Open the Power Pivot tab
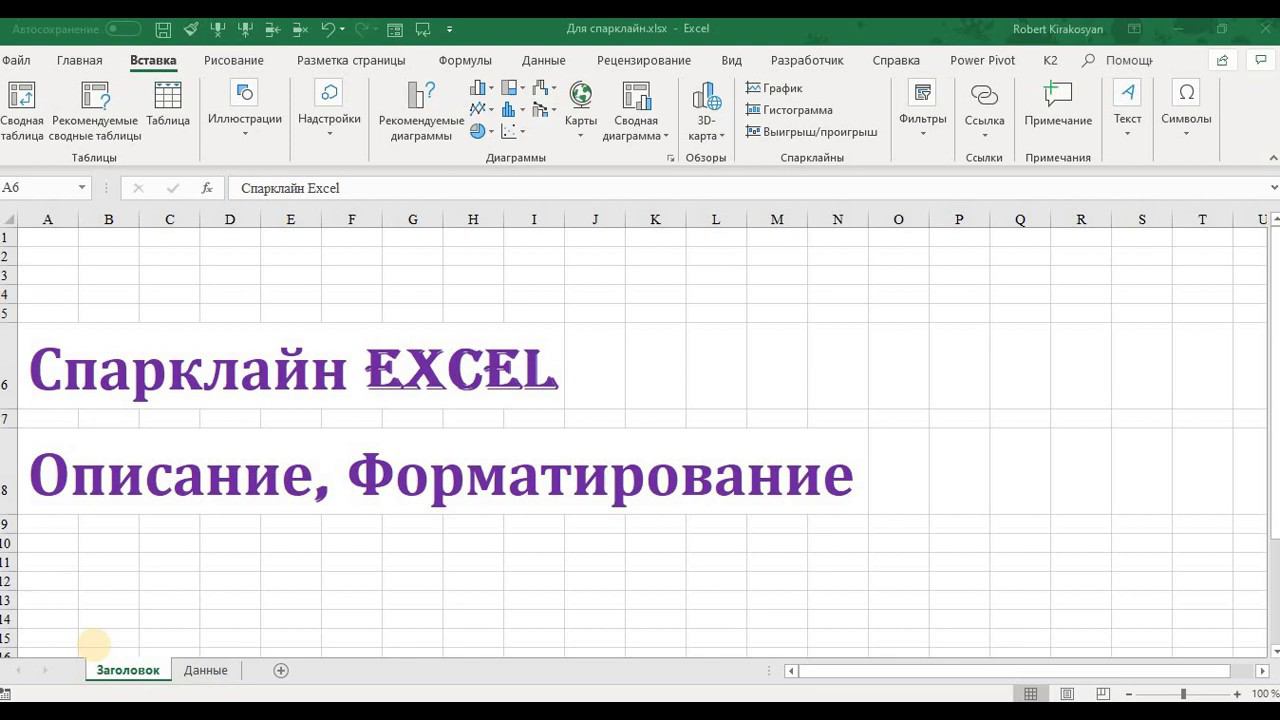 coord(982,60)
